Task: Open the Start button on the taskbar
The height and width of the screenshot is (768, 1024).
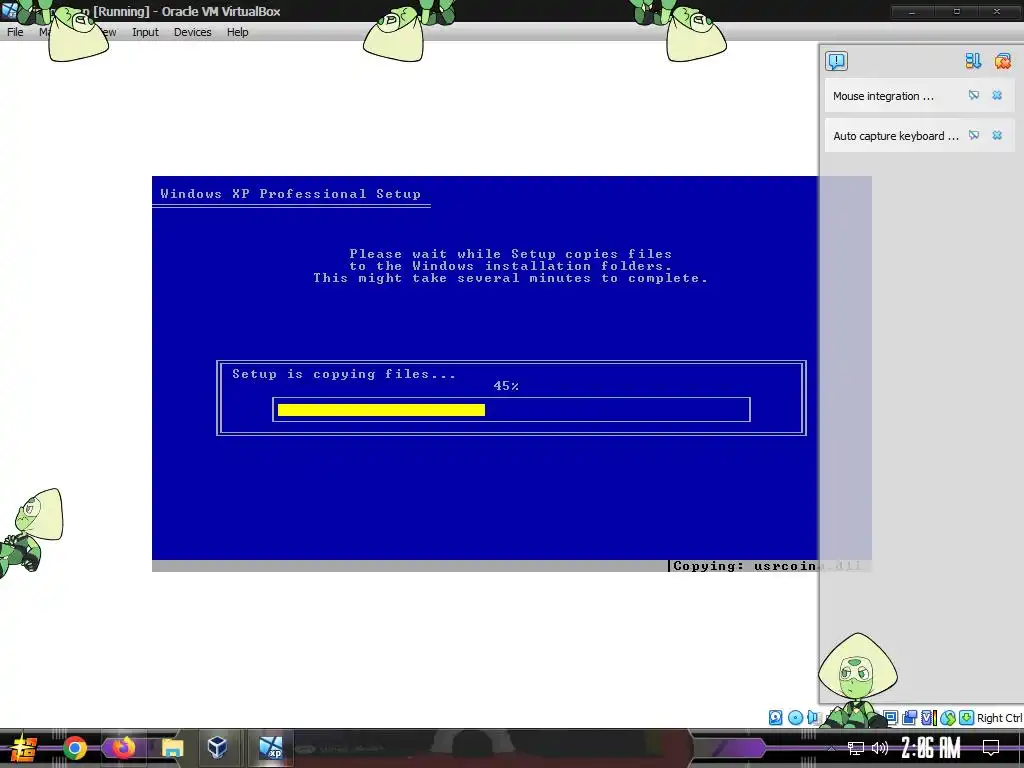Action: pos(23,748)
